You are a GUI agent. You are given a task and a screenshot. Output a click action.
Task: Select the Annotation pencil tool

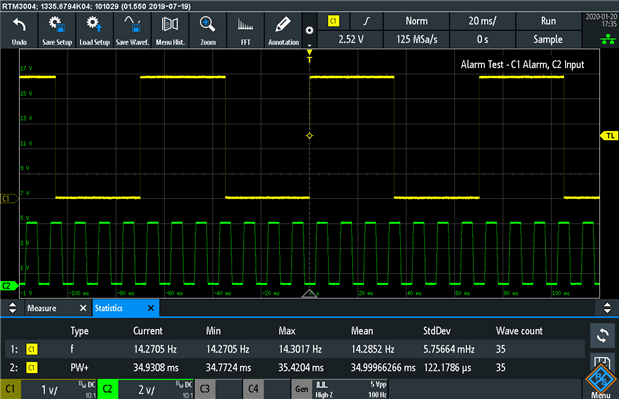pyautogui.click(x=283, y=30)
